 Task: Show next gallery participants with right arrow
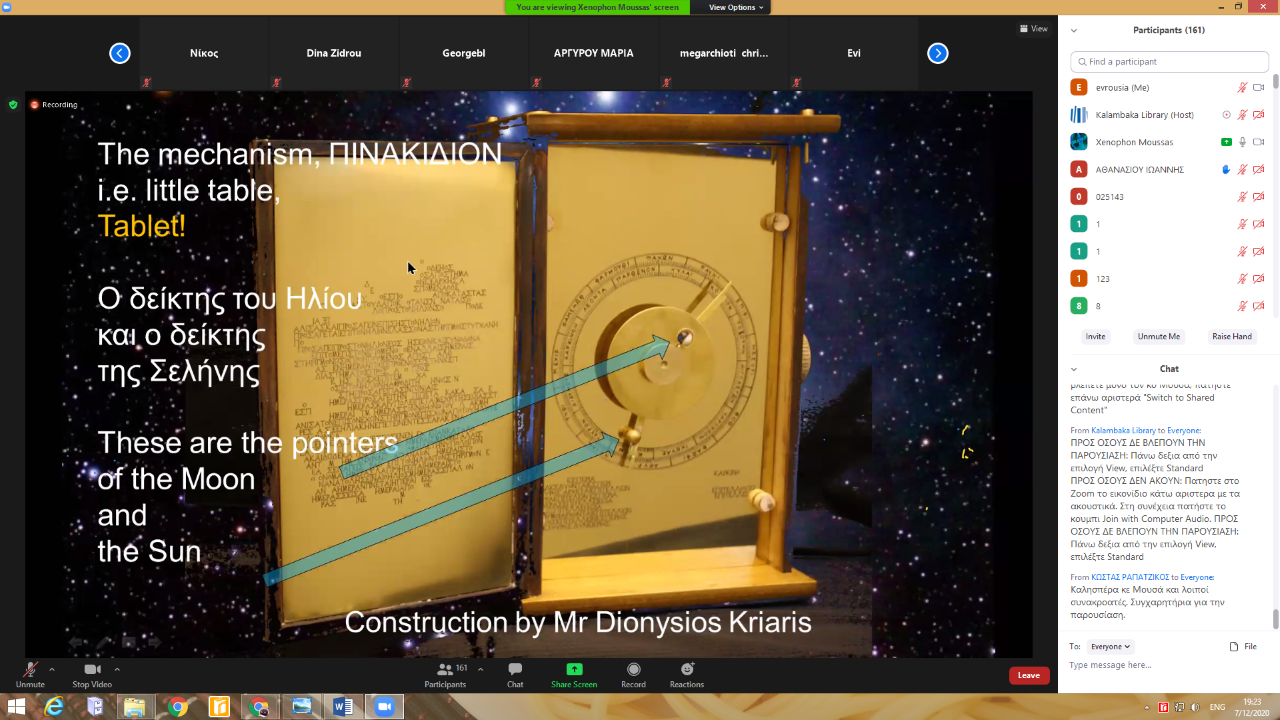click(937, 54)
